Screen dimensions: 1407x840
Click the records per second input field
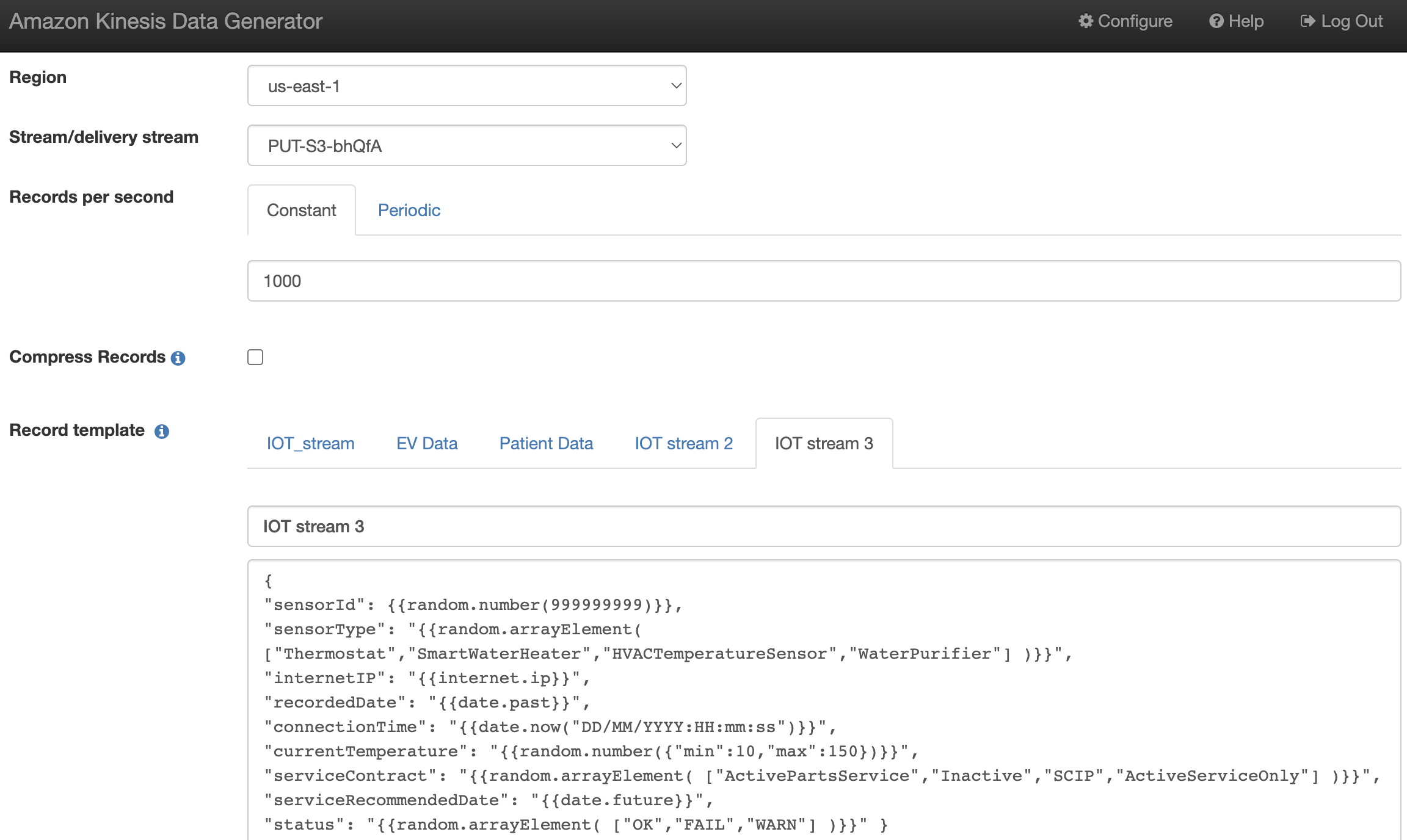[823, 281]
